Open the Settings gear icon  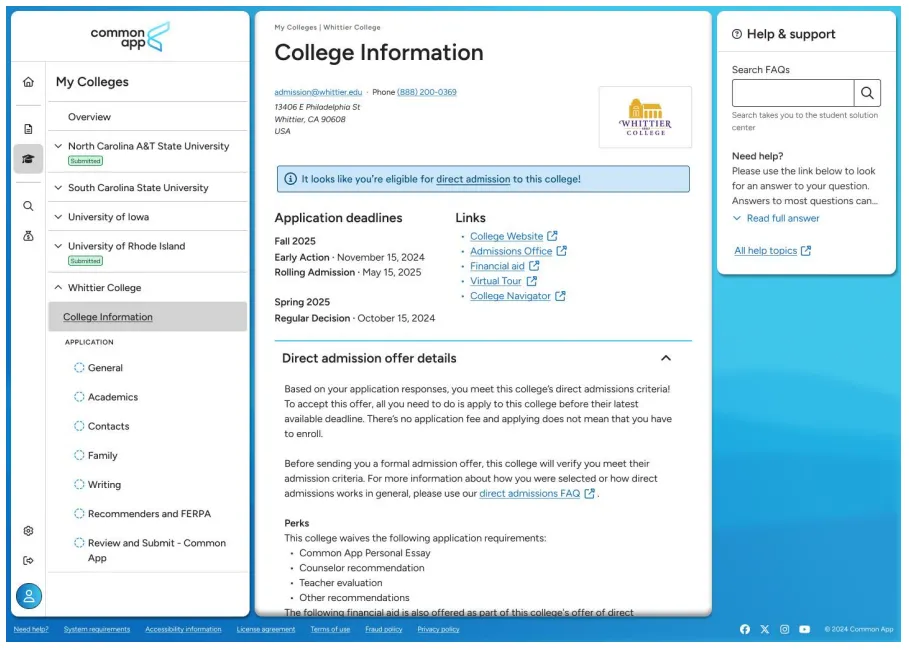(28, 531)
